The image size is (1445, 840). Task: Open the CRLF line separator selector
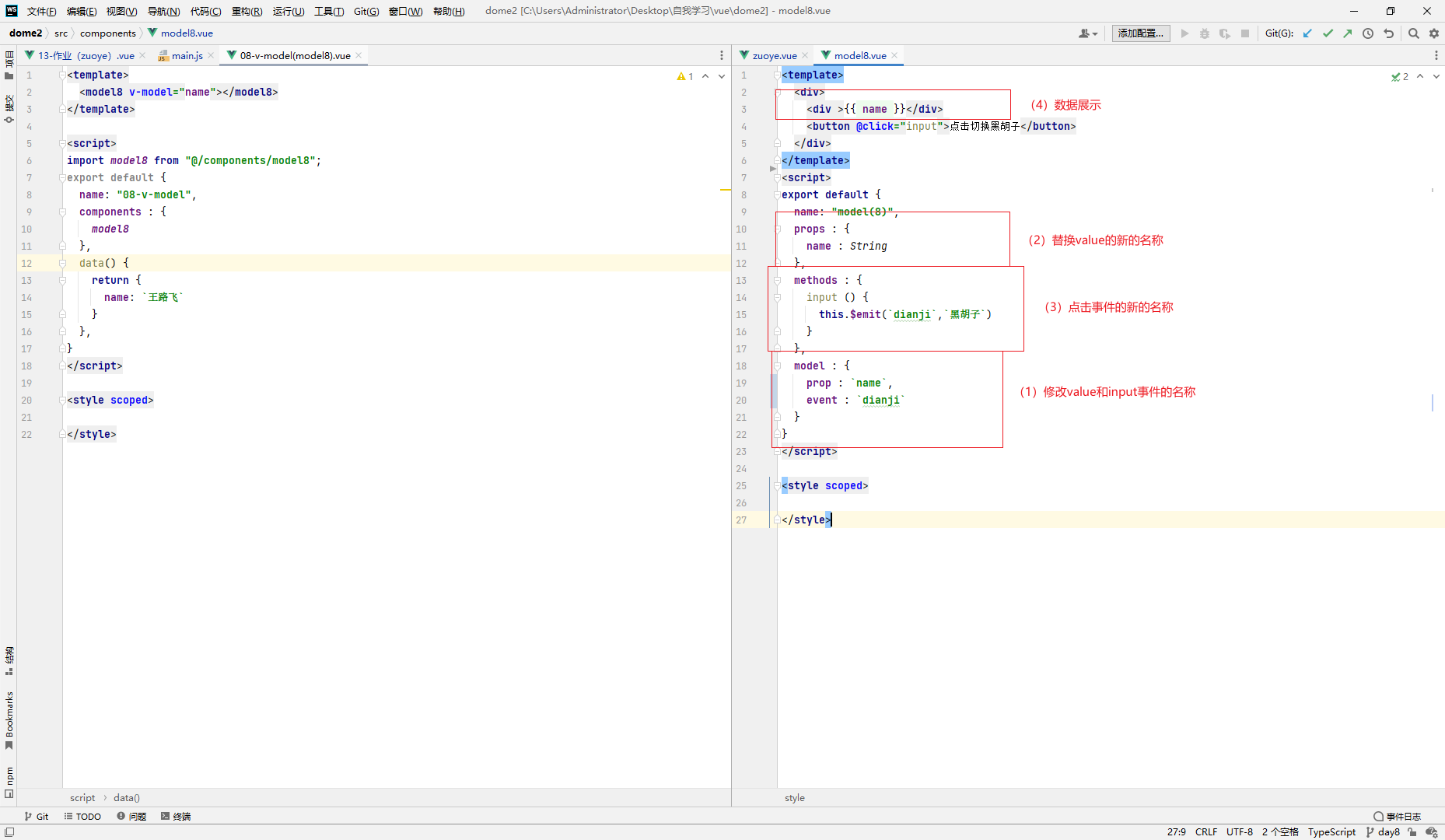[1205, 831]
